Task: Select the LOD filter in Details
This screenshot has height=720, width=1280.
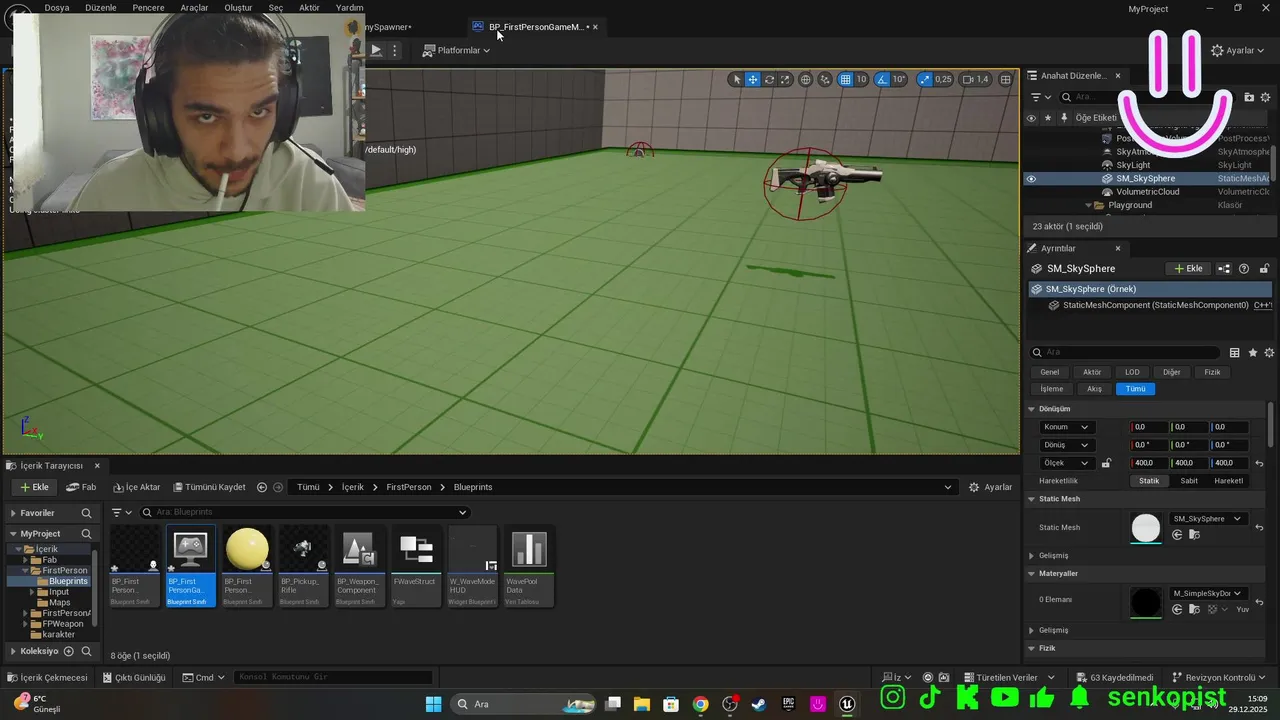Action: [1132, 372]
